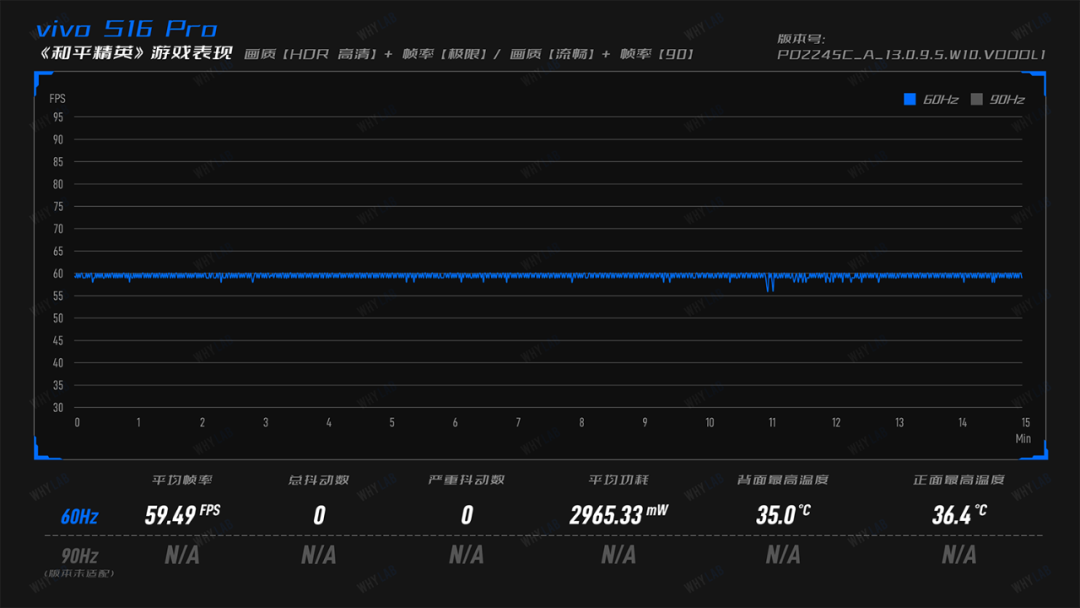Click the 严重抖动数 column header
Screen dimensions: 1080x608
click(x=466, y=480)
